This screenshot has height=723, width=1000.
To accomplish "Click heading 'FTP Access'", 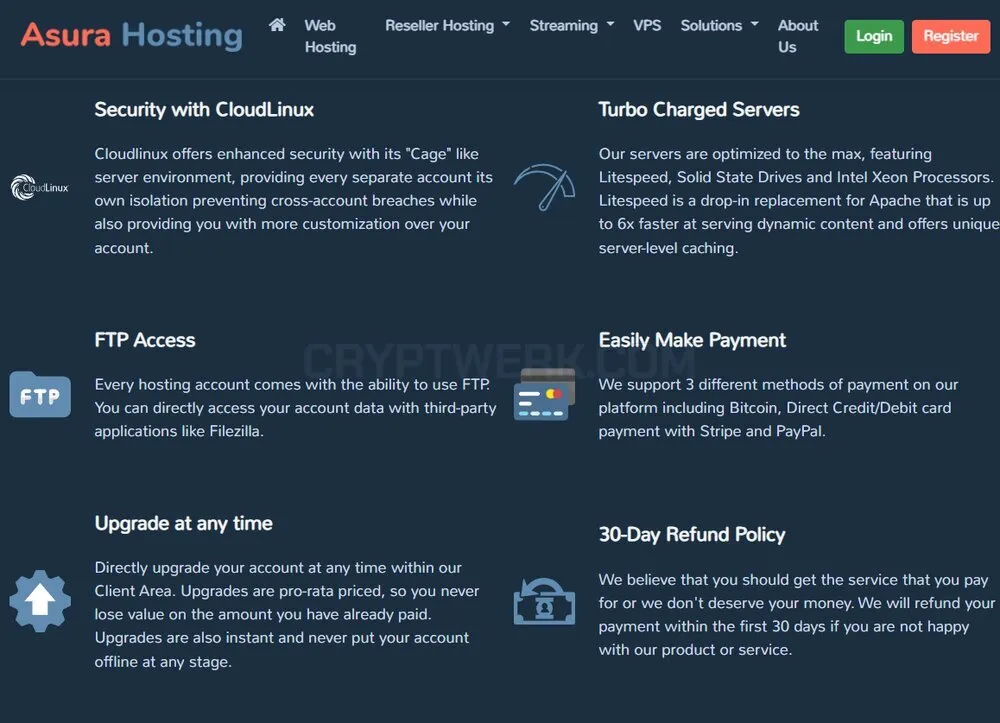I will (145, 340).
